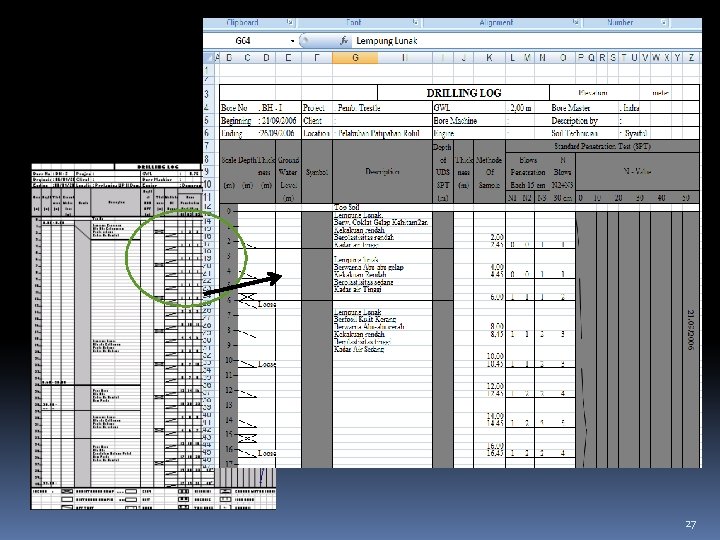
Task: Select row 3 header
Action: click(x=207, y=94)
